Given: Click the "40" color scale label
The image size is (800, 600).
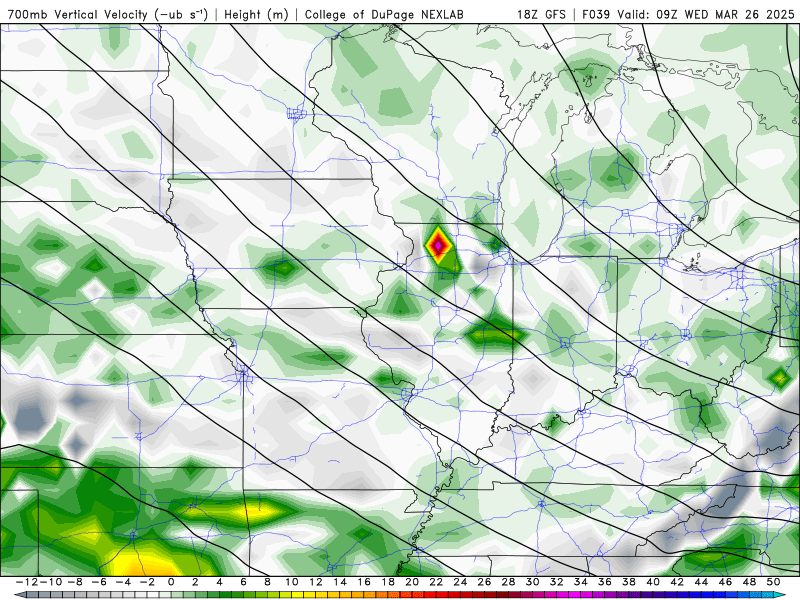Looking at the screenshot, I should click(x=653, y=582).
